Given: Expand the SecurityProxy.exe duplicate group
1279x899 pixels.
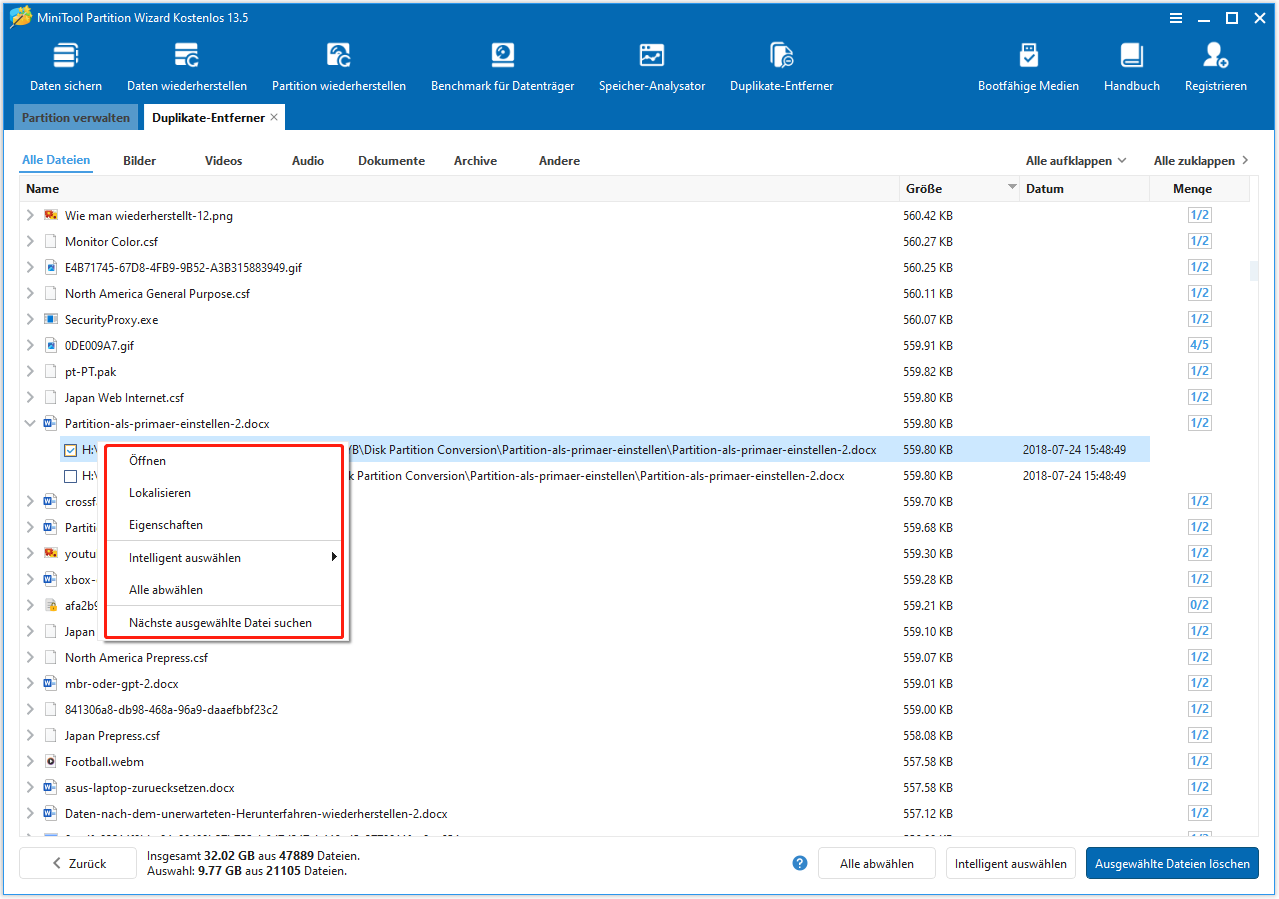Looking at the screenshot, I should click(x=30, y=320).
